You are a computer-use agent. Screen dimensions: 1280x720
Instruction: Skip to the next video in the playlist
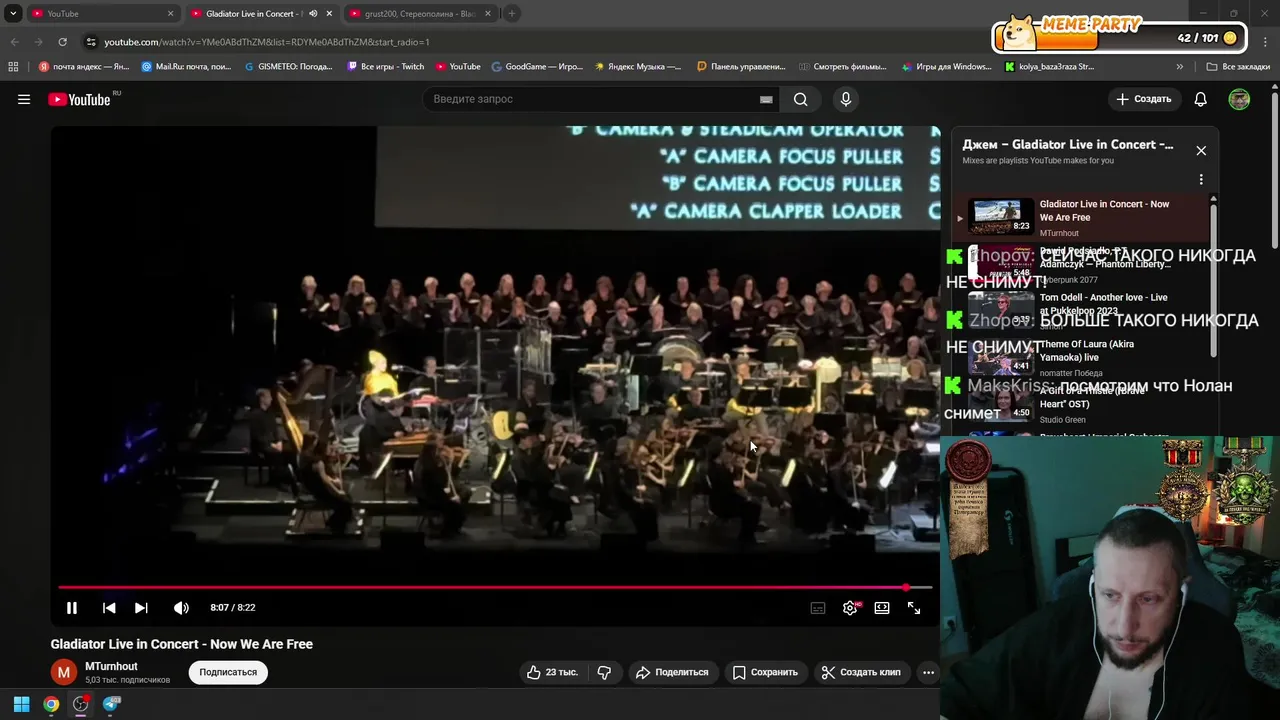click(x=141, y=608)
